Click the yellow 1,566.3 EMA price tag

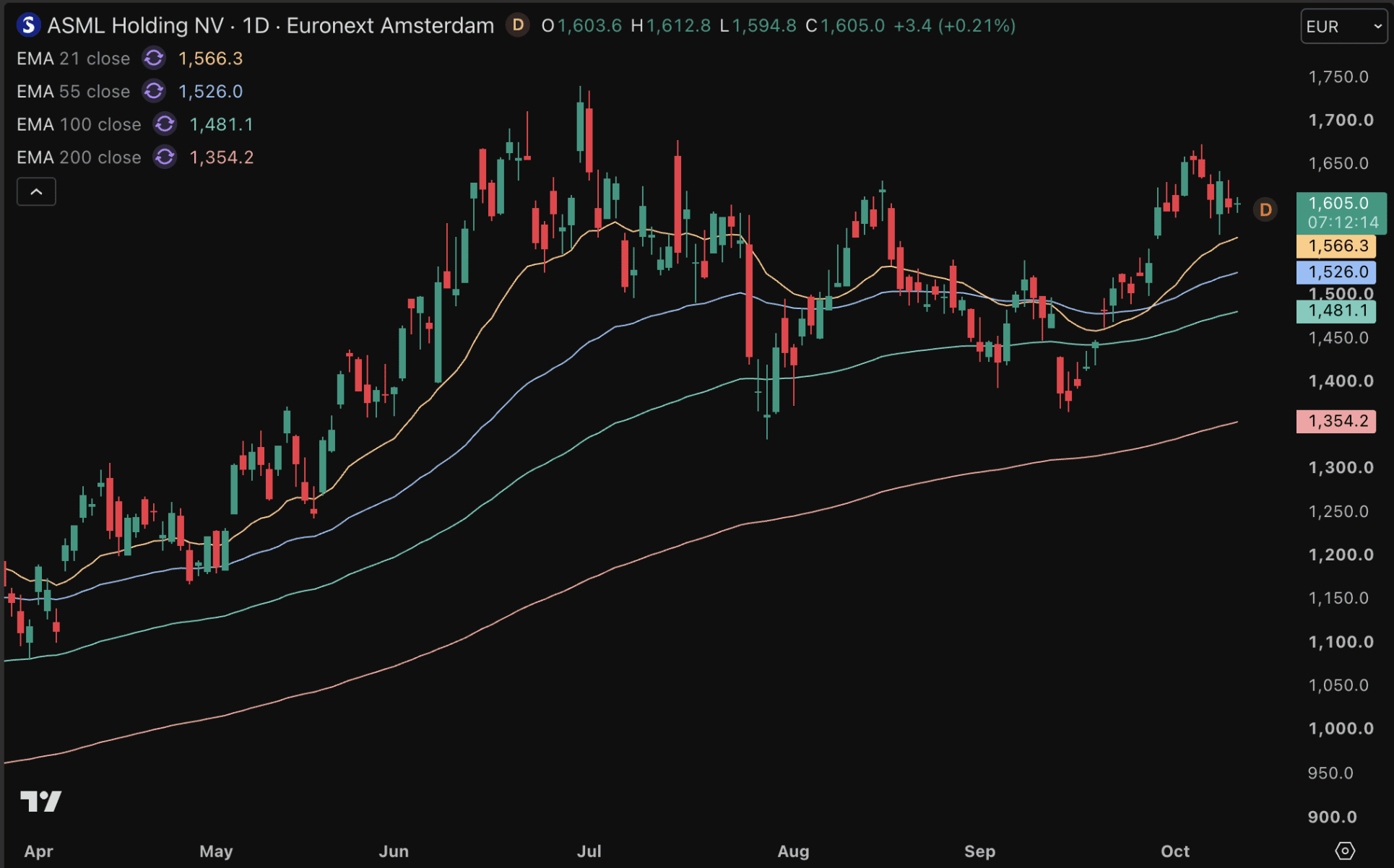click(x=1336, y=246)
